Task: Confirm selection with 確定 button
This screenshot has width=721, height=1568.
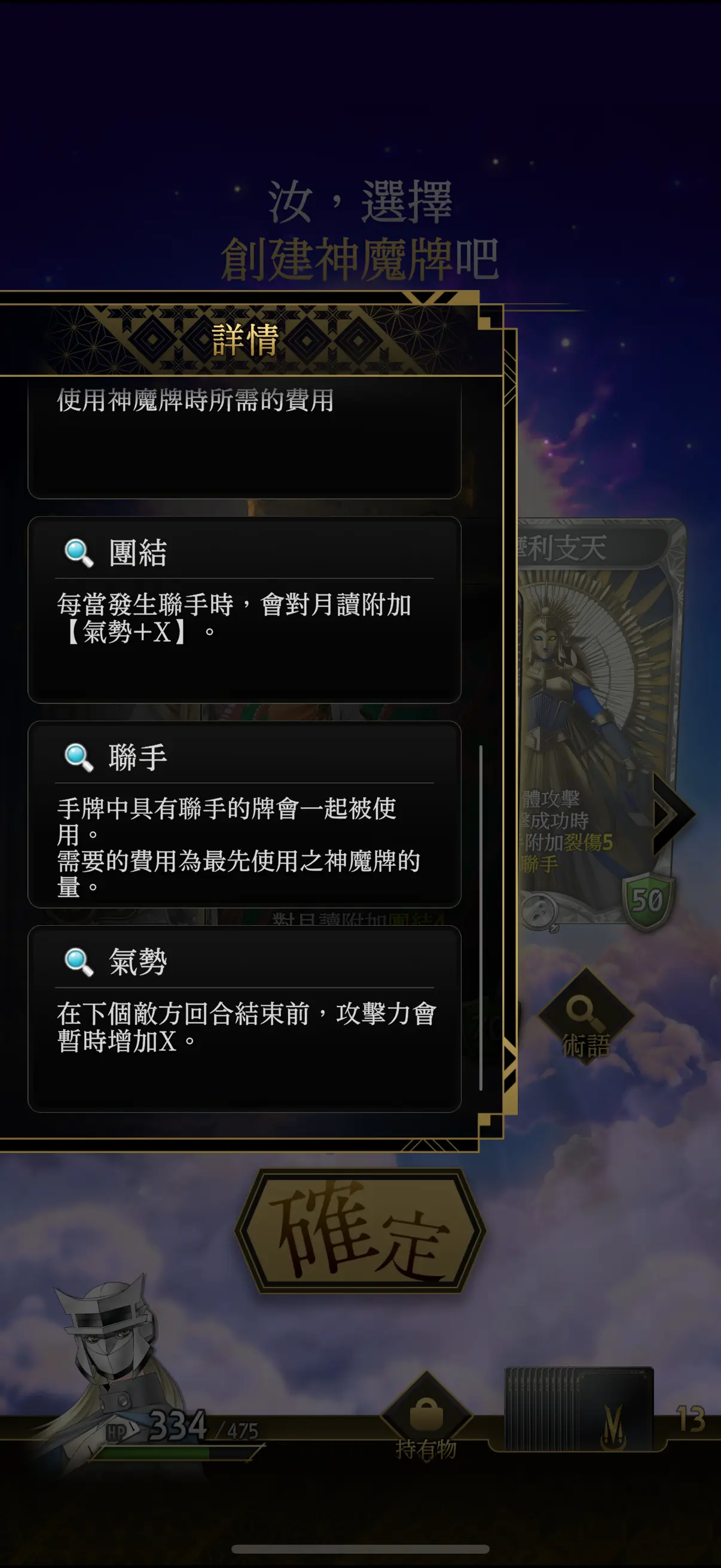Action: [x=360, y=1231]
